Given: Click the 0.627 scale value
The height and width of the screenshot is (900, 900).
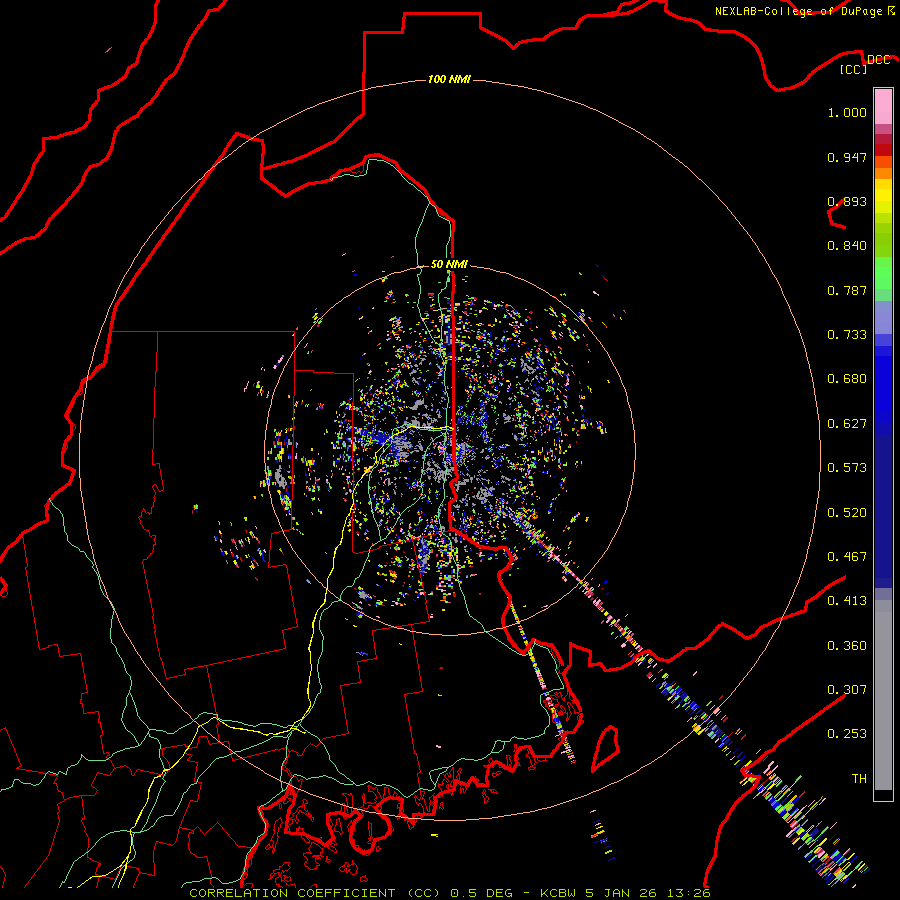Looking at the screenshot, I should pos(847,424).
